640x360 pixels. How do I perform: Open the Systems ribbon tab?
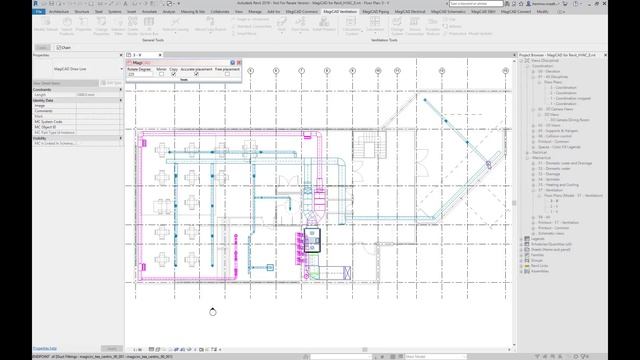(x=115, y=12)
